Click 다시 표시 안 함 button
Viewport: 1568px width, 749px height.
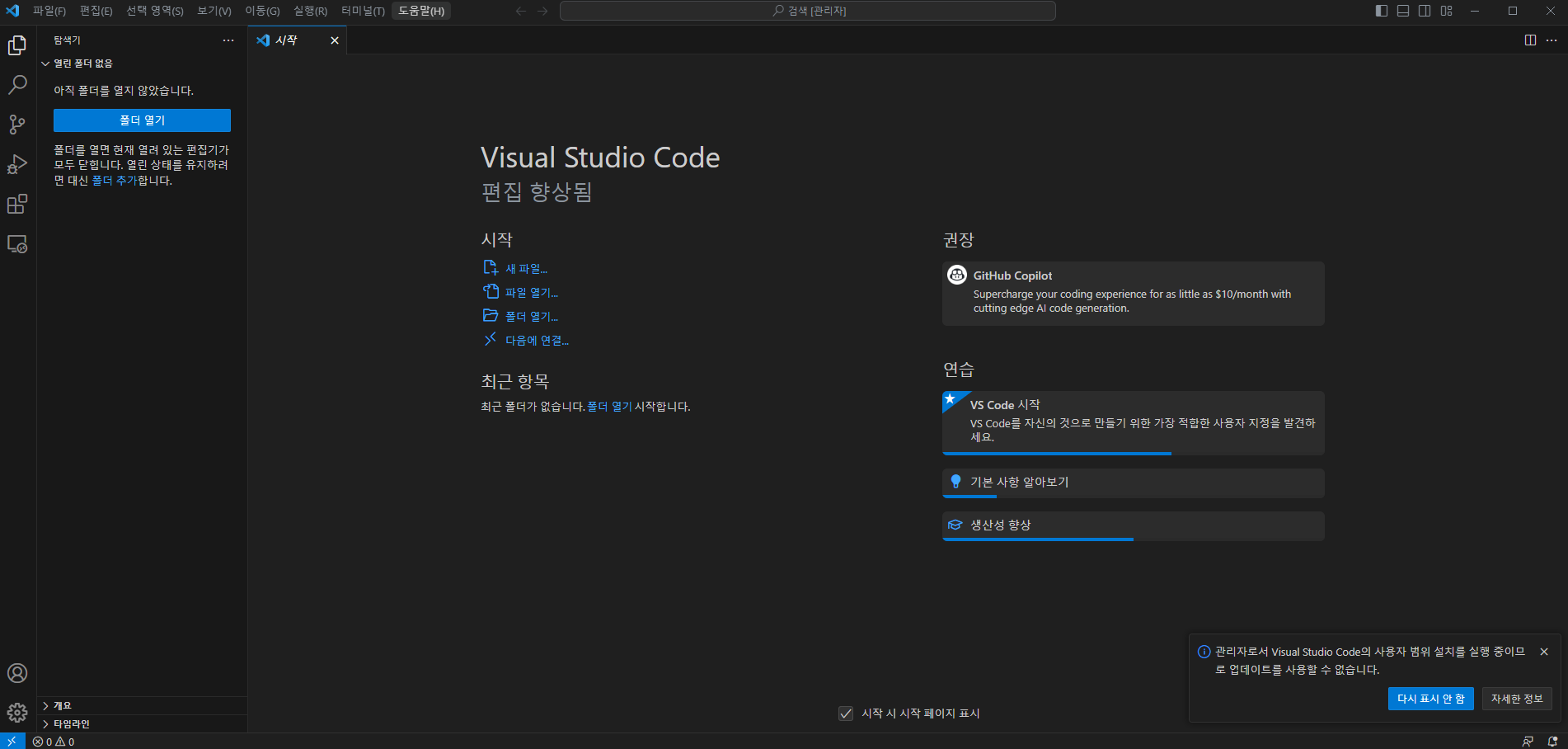pyautogui.click(x=1430, y=699)
